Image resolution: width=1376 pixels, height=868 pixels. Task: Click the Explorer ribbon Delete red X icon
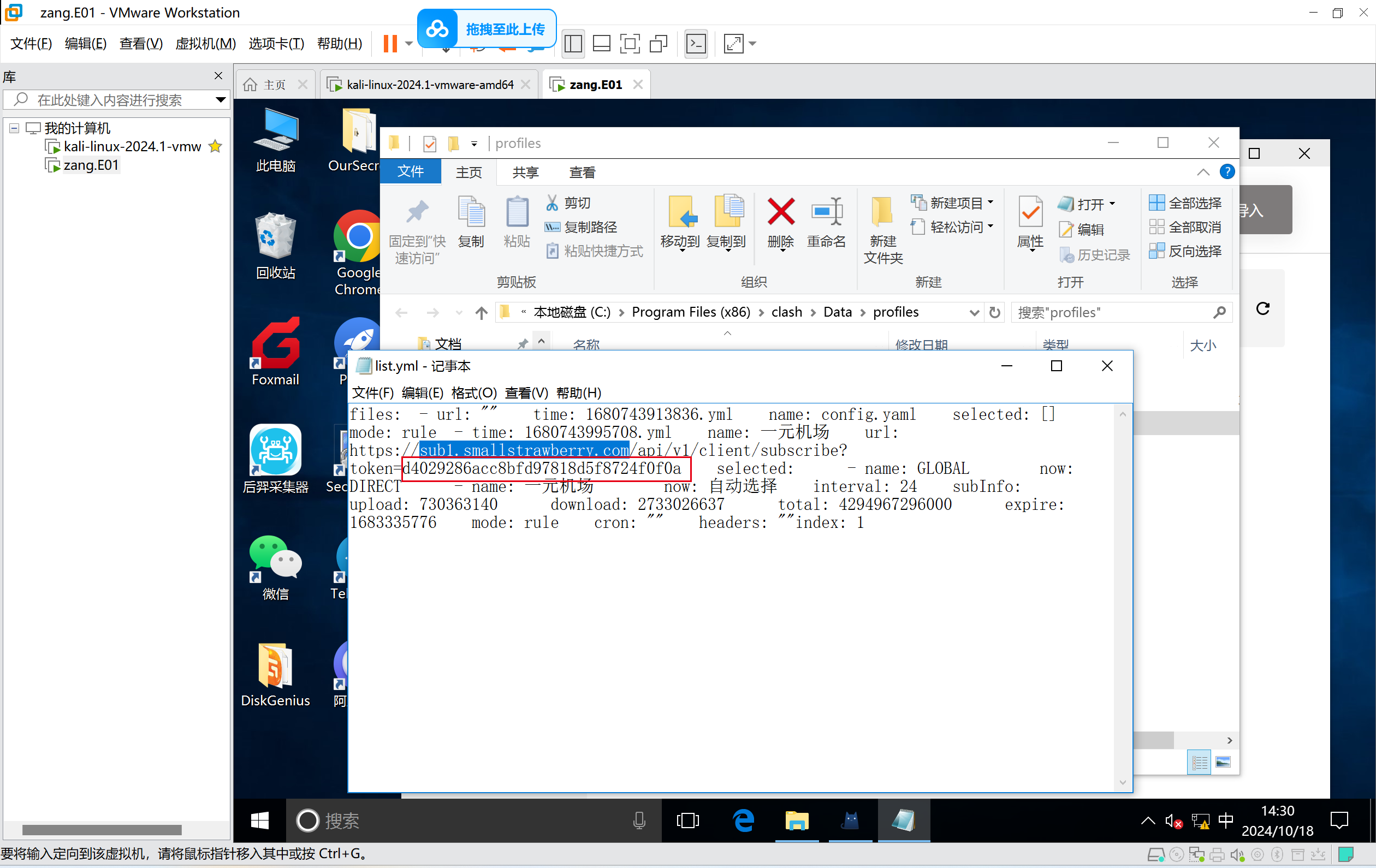point(781,212)
